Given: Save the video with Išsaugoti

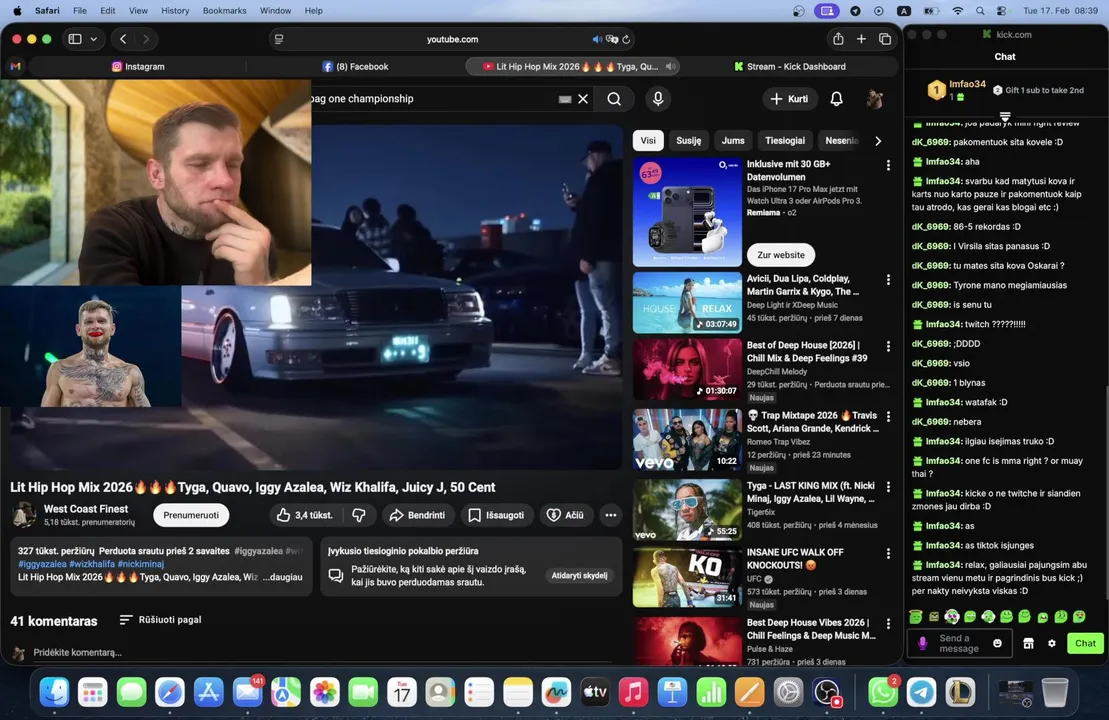Looking at the screenshot, I should (x=497, y=515).
